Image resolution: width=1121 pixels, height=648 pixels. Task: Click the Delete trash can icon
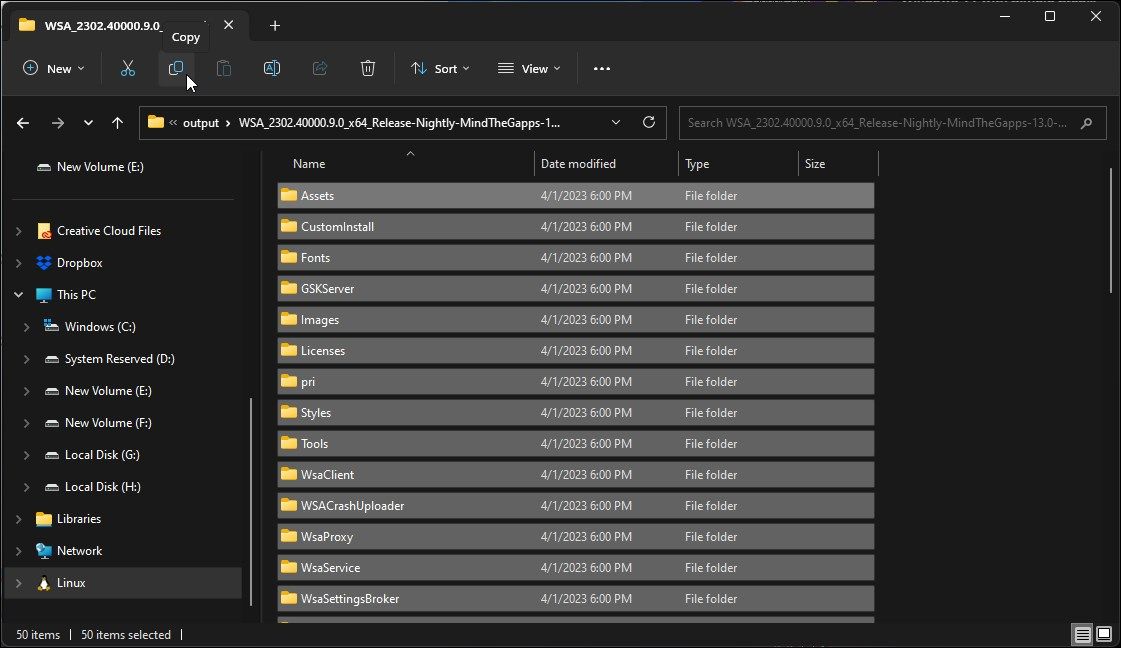(x=367, y=69)
